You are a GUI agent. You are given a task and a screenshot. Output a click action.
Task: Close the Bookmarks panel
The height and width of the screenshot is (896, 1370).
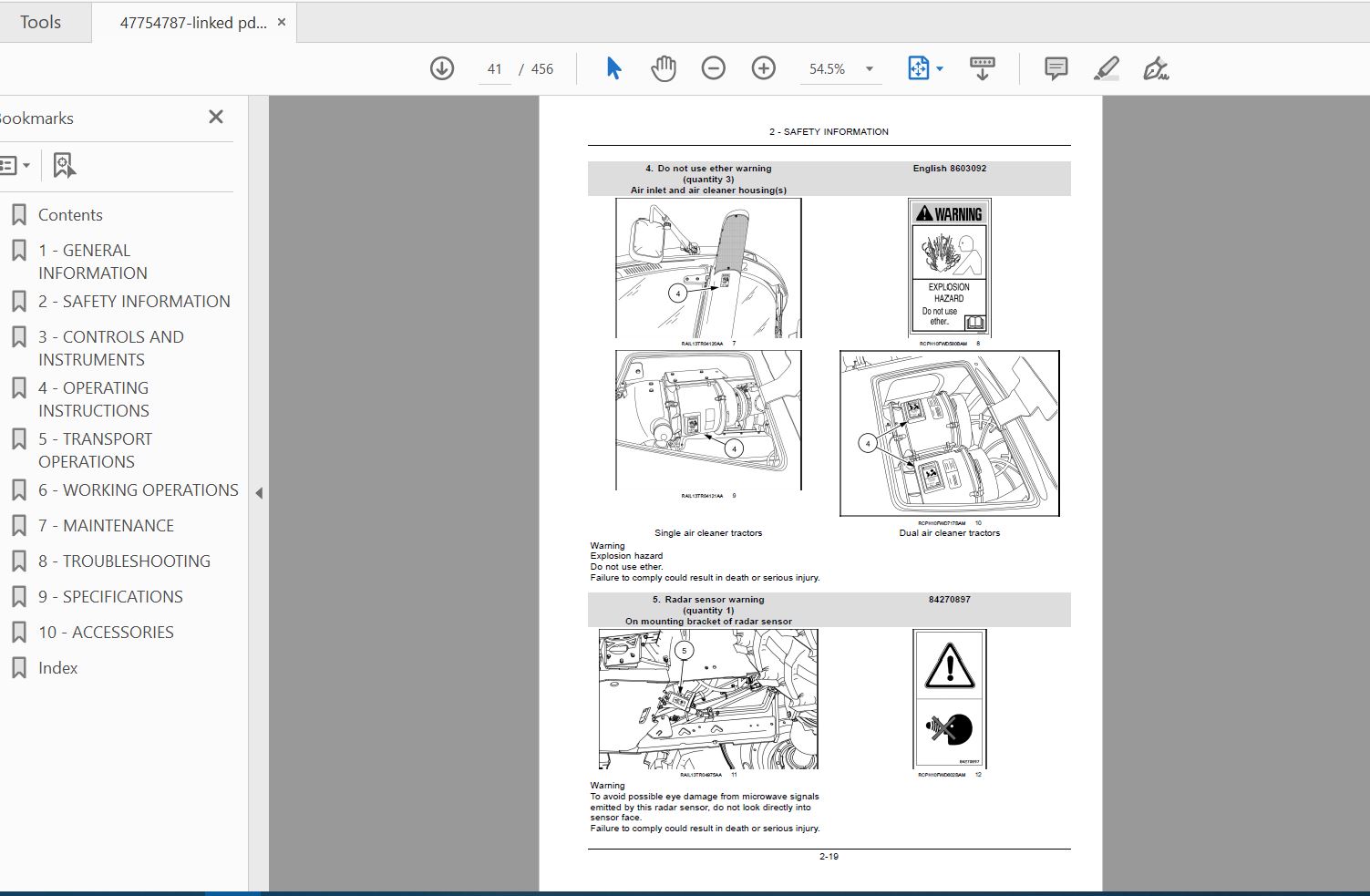(x=216, y=117)
